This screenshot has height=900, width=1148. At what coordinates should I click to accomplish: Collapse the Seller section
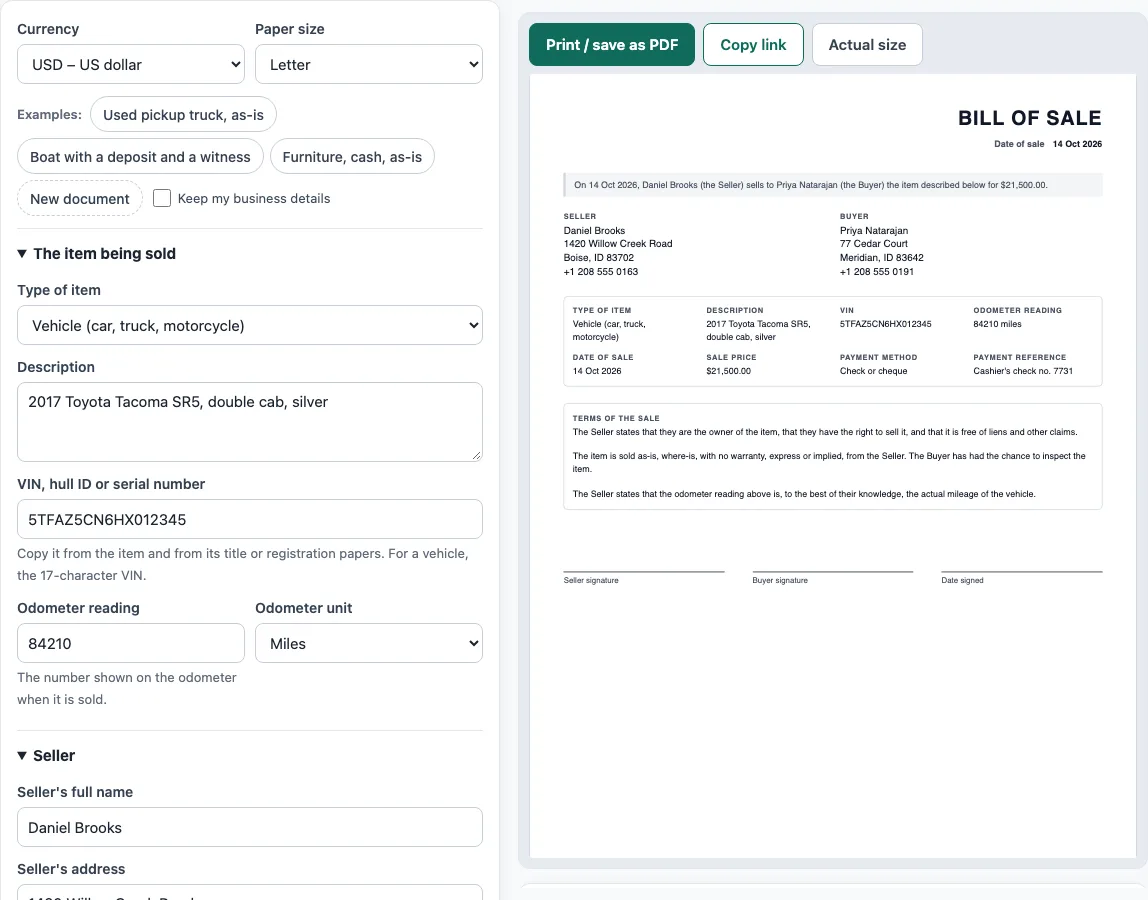[x=46, y=756]
